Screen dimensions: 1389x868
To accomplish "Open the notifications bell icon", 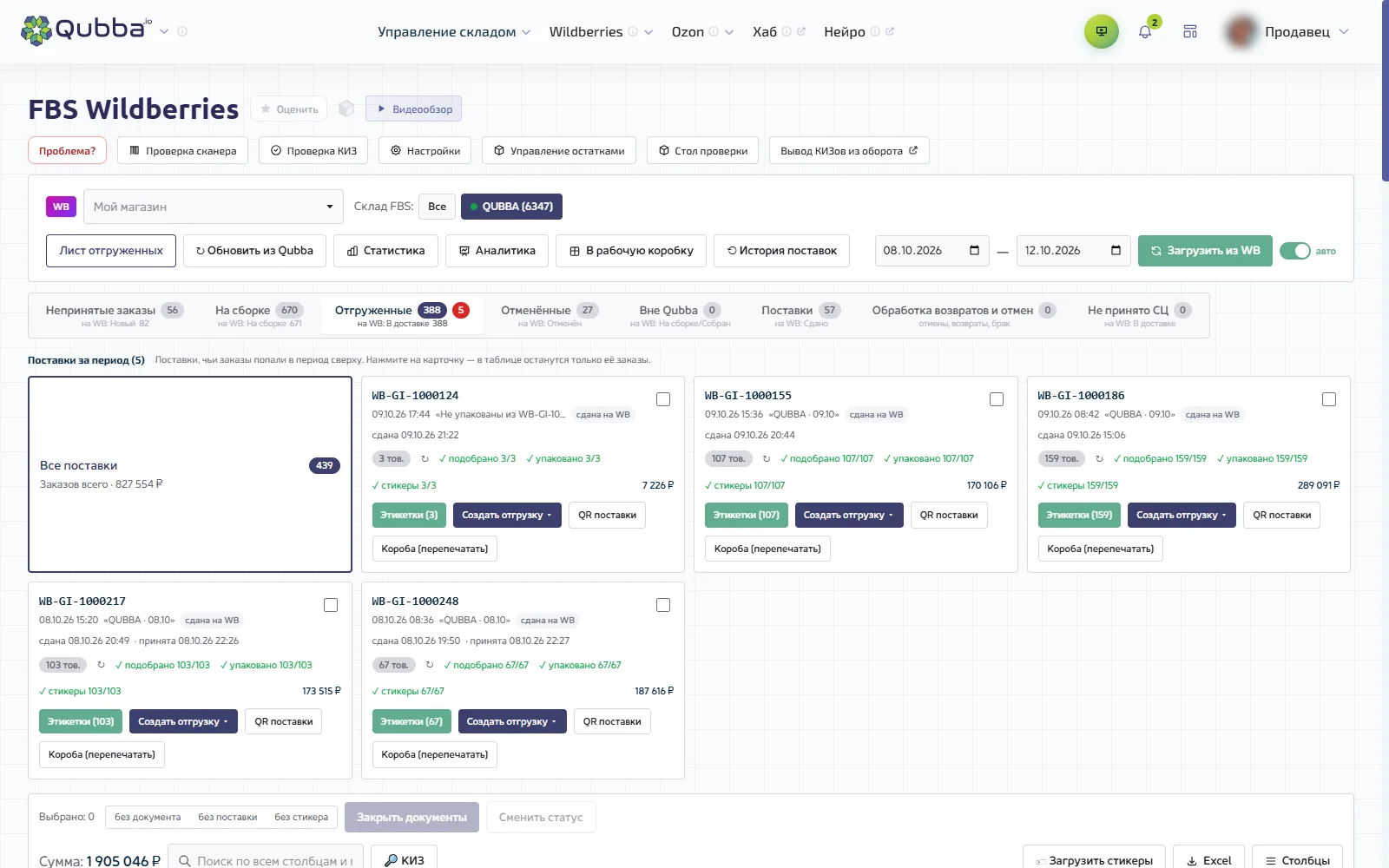I will [1145, 32].
